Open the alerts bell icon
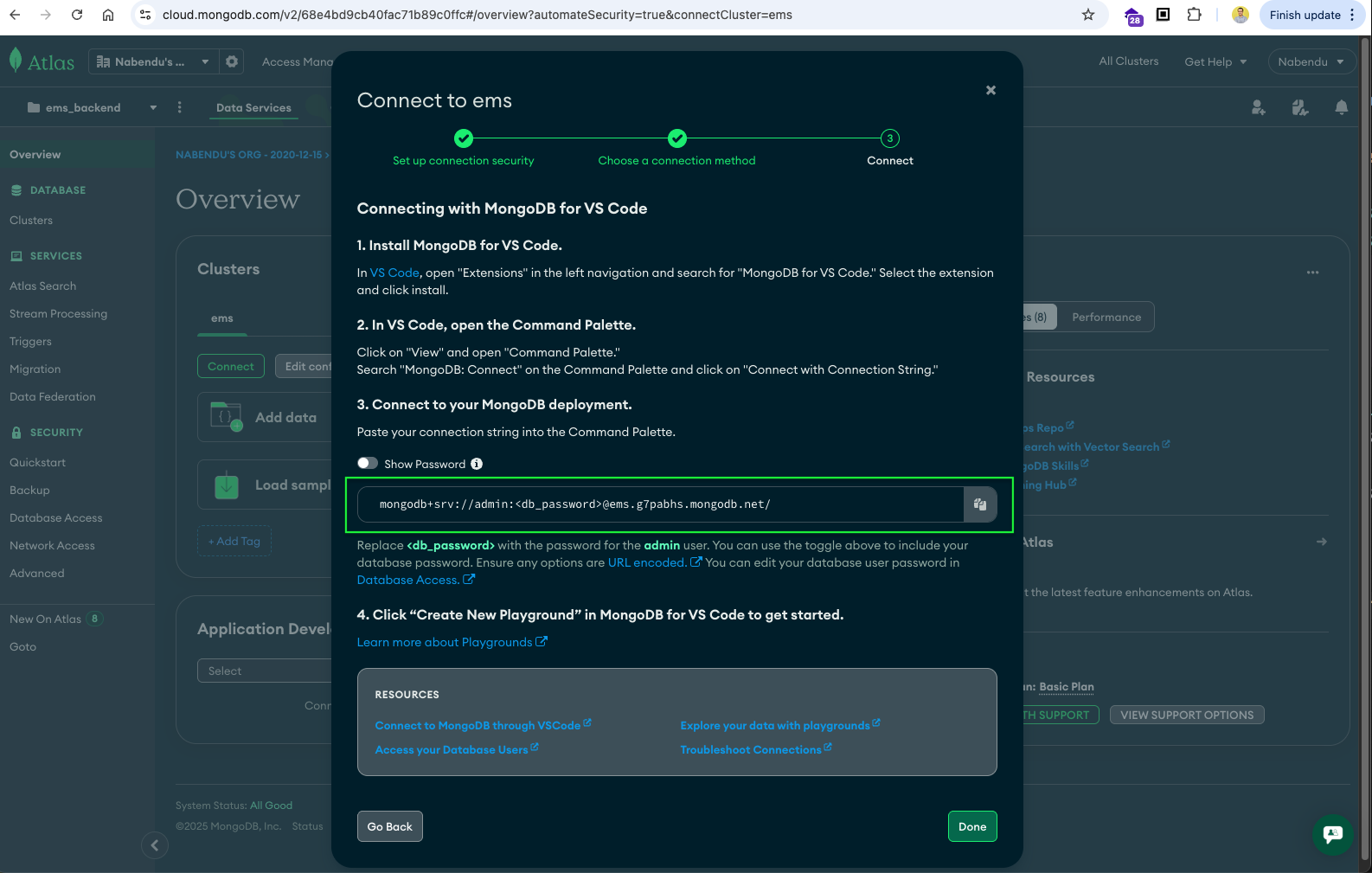 1341,107
